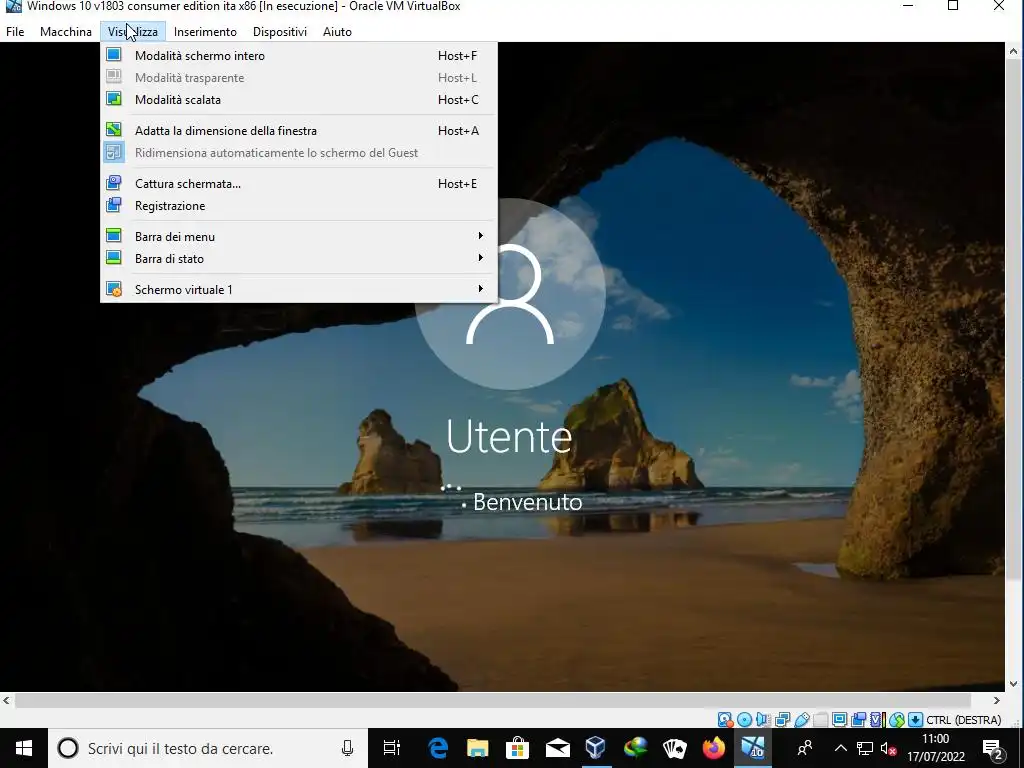This screenshot has width=1024, height=768.
Task: Click the microphone icon in search box
Action: (347, 748)
